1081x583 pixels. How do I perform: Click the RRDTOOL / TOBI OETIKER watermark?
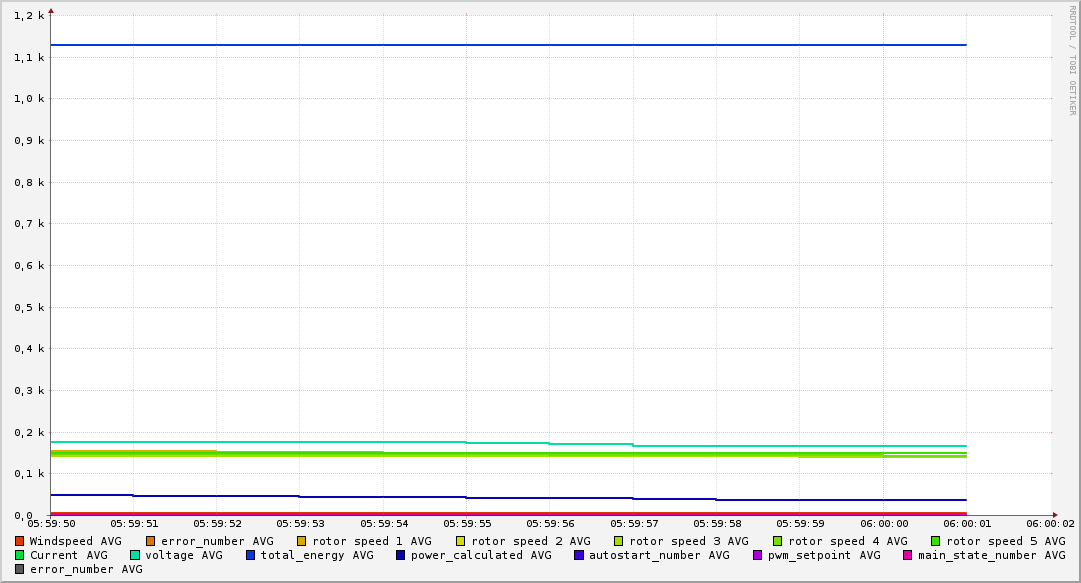click(1072, 60)
